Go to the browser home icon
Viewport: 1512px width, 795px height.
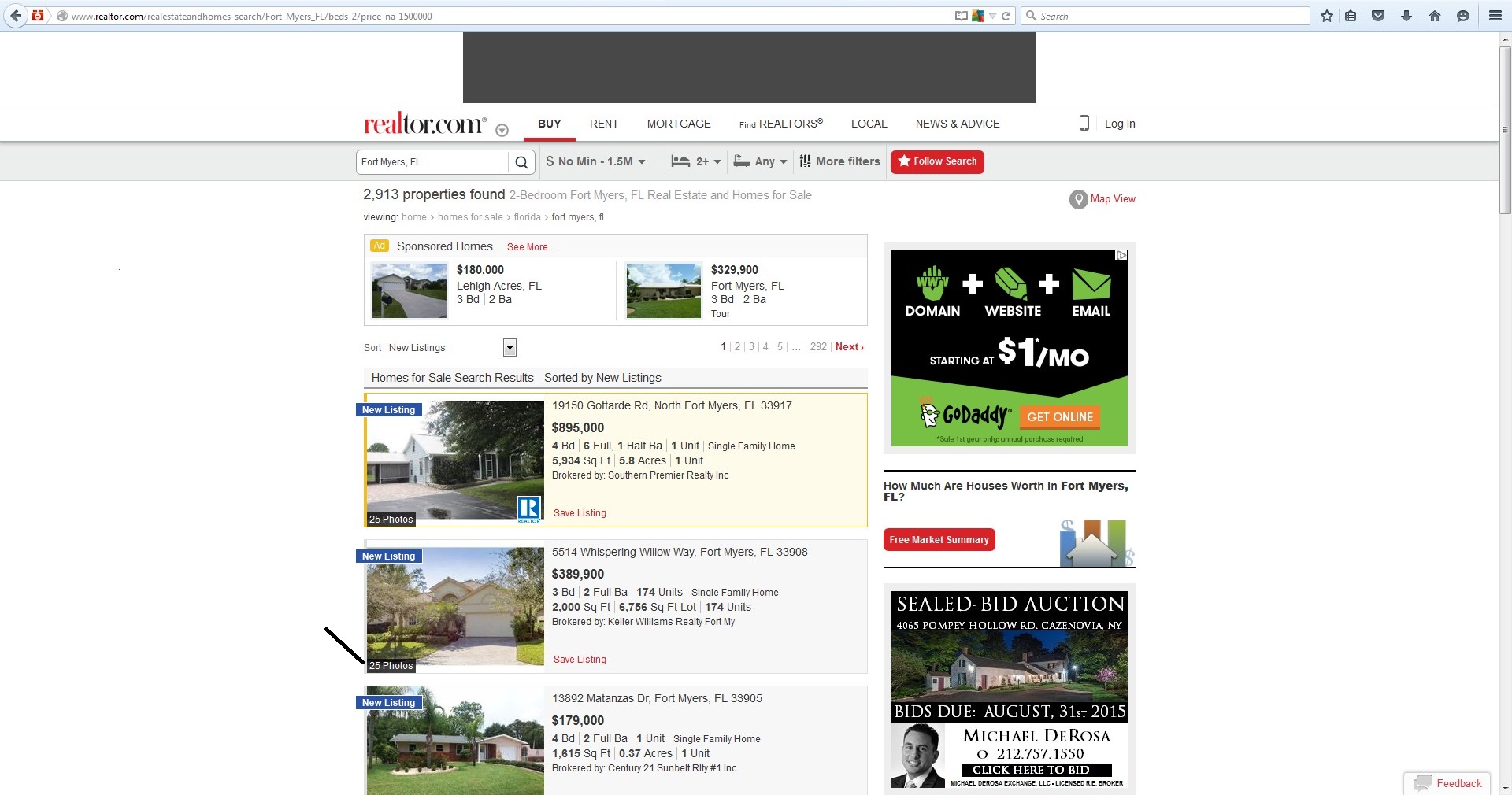[x=1435, y=16]
